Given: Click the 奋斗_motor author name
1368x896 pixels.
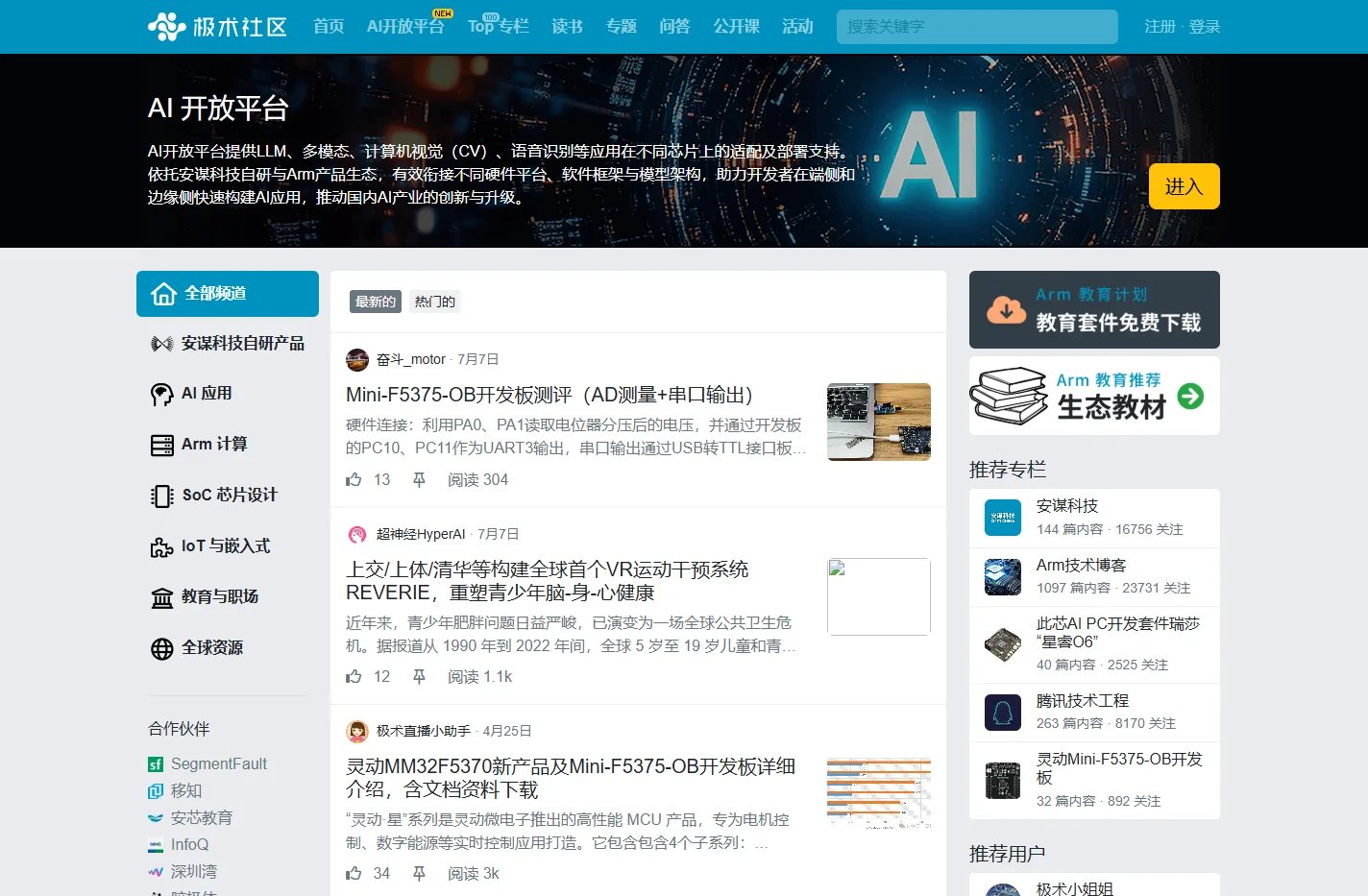Looking at the screenshot, I should (411, 359).
